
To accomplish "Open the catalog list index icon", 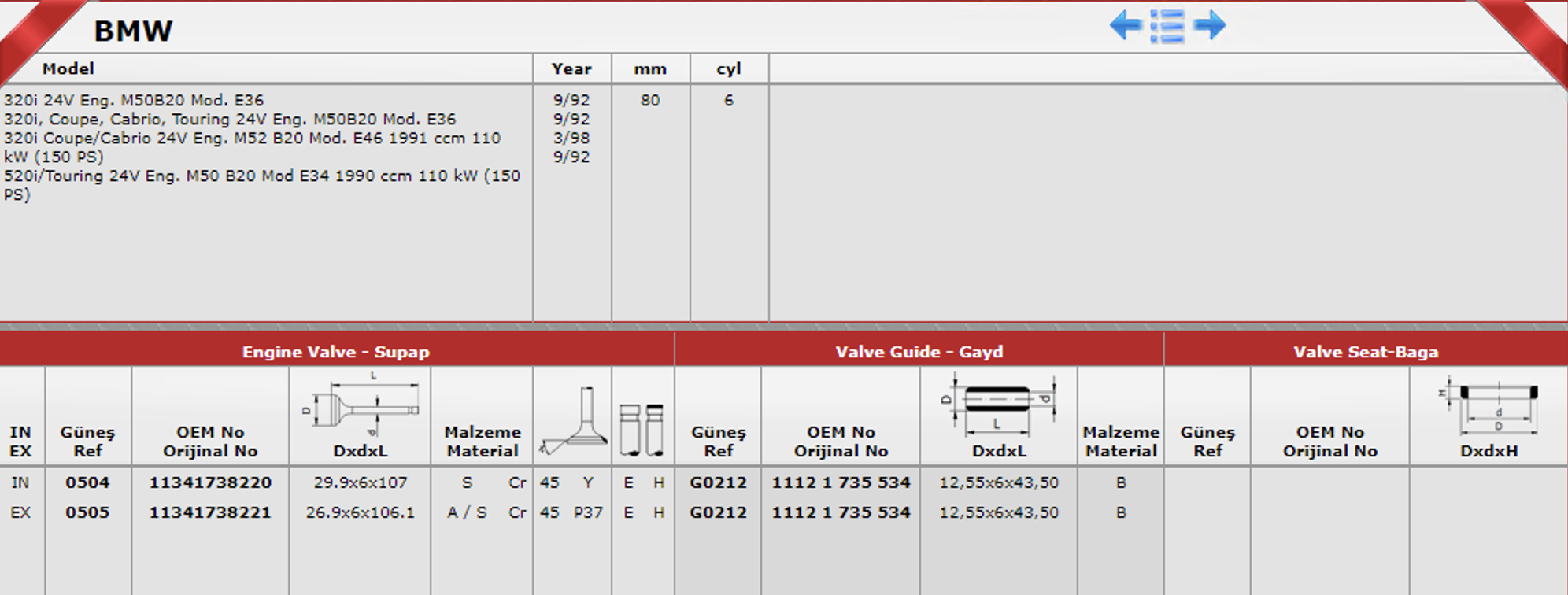I will point(1167,26).
